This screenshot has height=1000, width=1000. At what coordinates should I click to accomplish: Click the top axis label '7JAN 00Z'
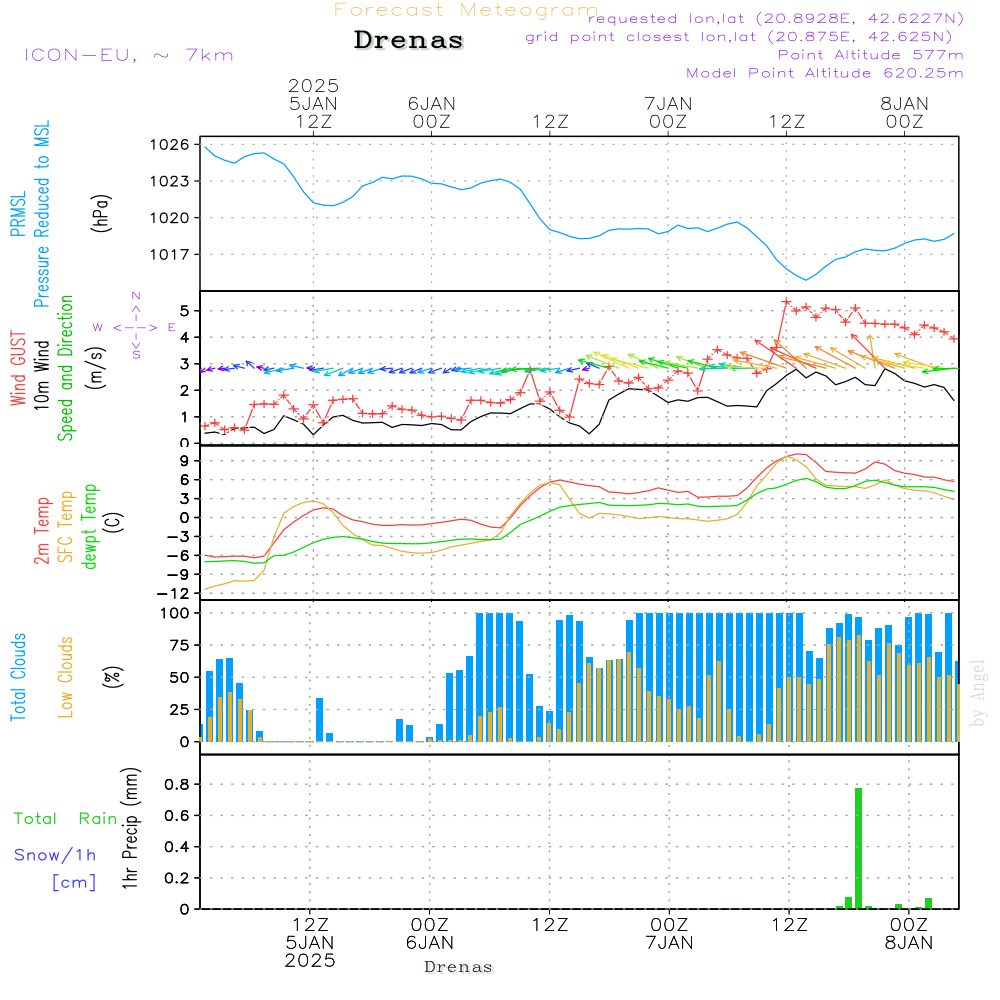(668, 112)
